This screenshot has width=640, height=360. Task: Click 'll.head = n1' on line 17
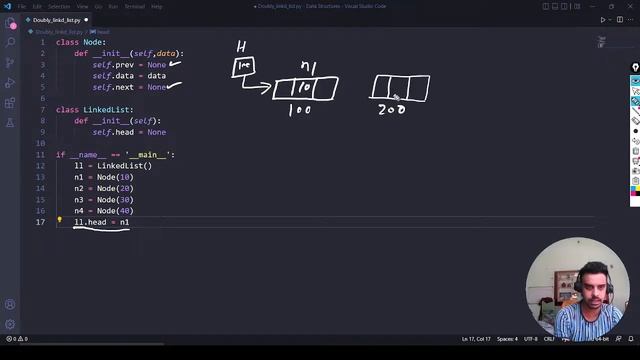(x=102, y=222)
